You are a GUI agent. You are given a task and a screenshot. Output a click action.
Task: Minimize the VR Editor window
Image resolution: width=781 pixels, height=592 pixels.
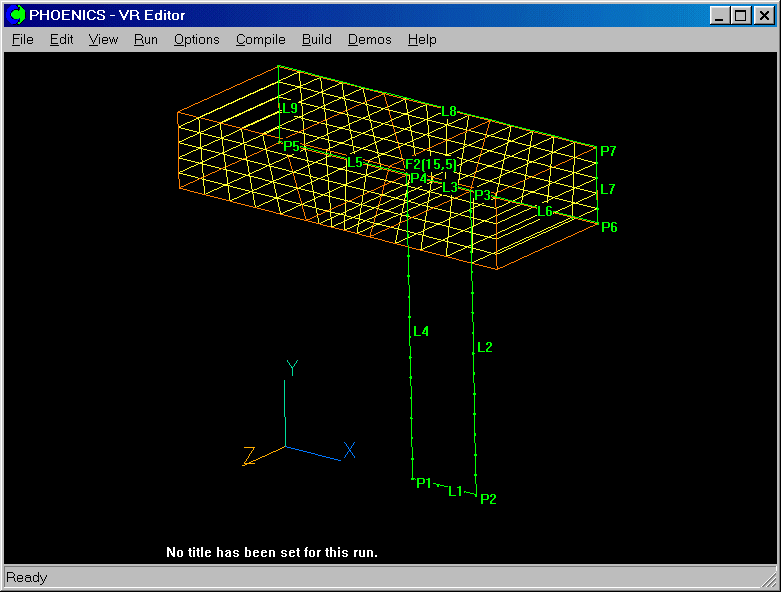point(720,15)
